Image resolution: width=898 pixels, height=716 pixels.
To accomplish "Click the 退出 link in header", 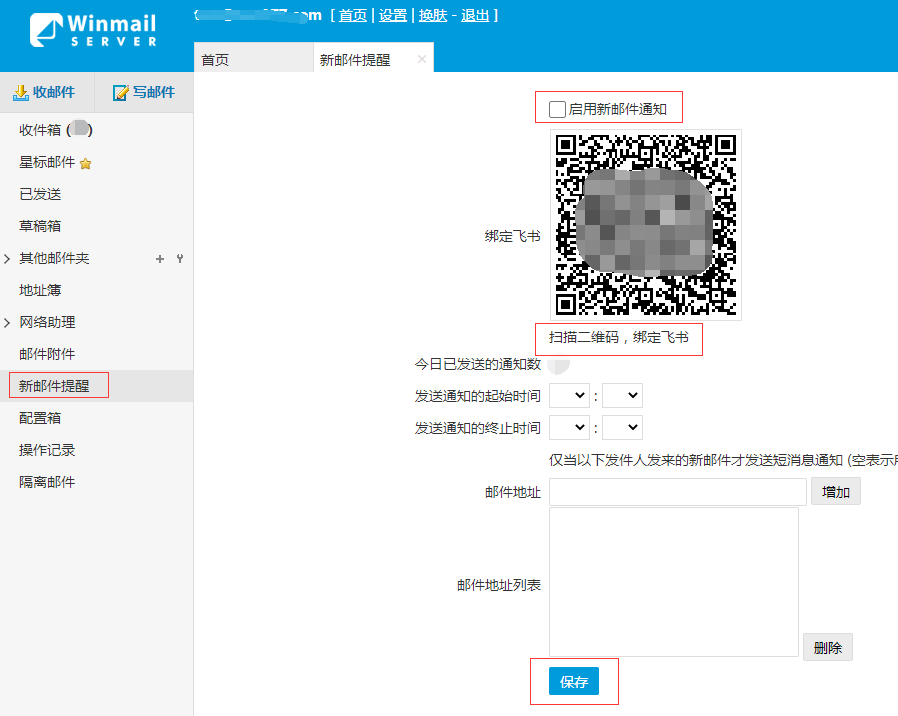I will pos(475,15).
